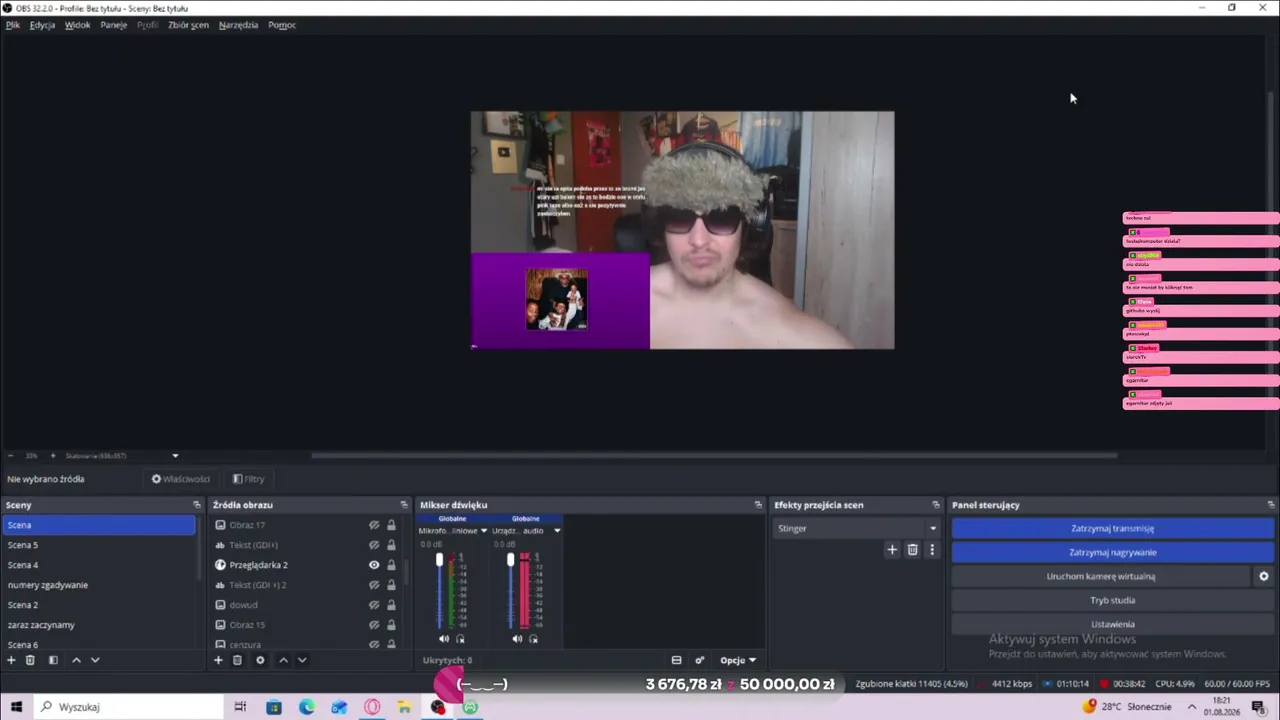
Task: Open scene filters icon in Sceny toolbar
Action: click(53, 660)
